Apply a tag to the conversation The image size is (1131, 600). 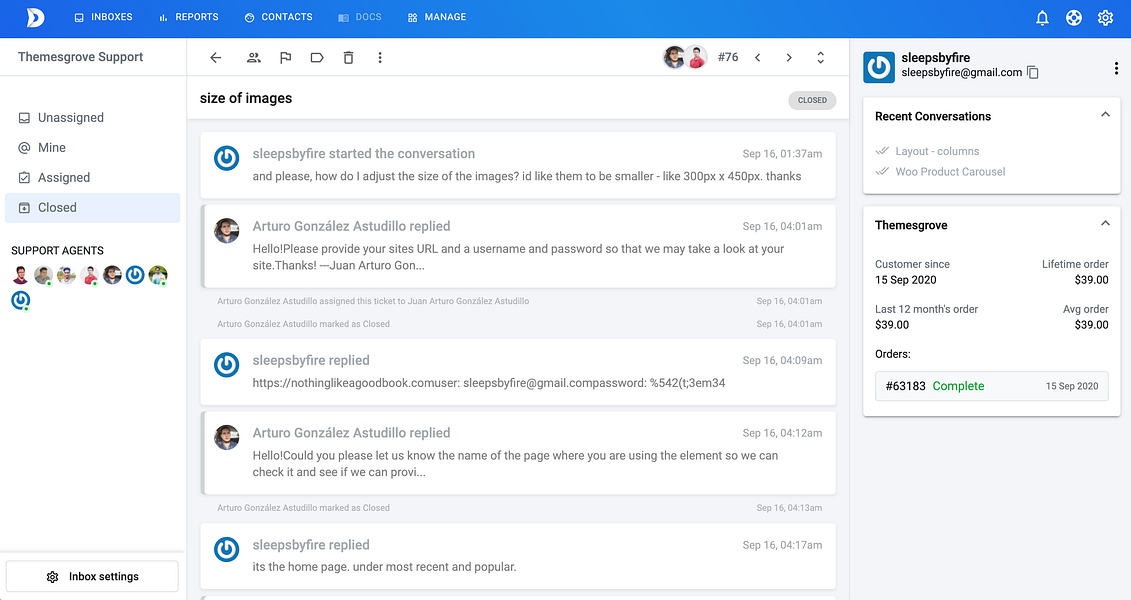[x=317, y=58]
